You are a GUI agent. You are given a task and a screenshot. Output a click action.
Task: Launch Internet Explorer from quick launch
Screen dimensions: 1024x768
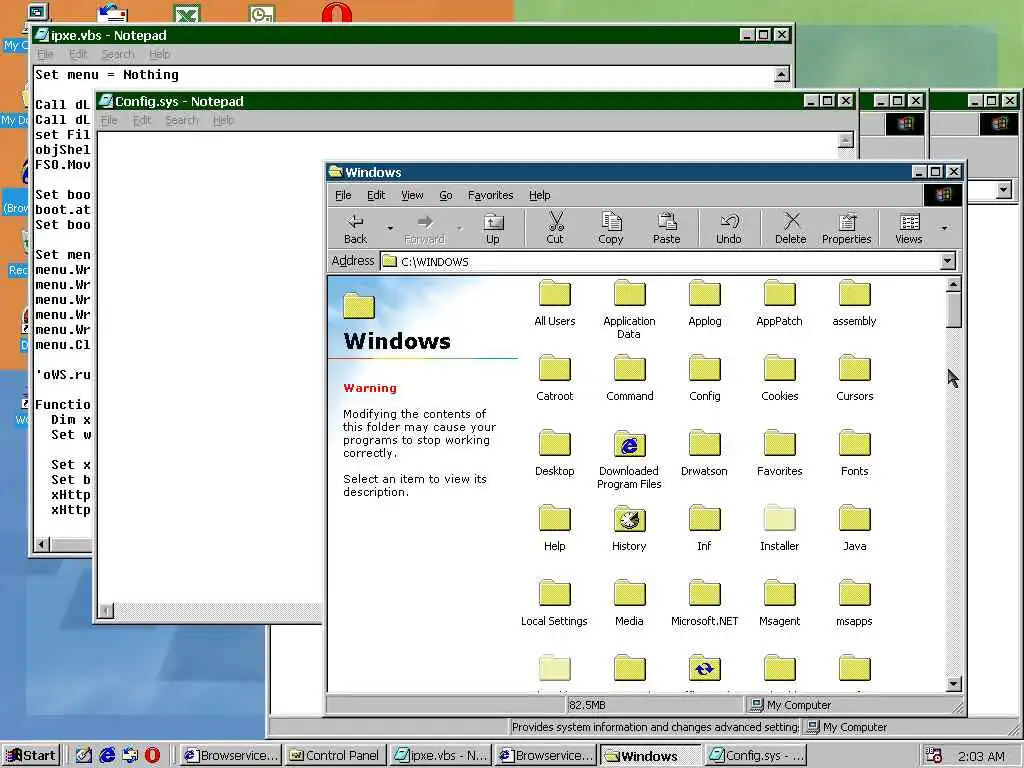tap(107, 756)
